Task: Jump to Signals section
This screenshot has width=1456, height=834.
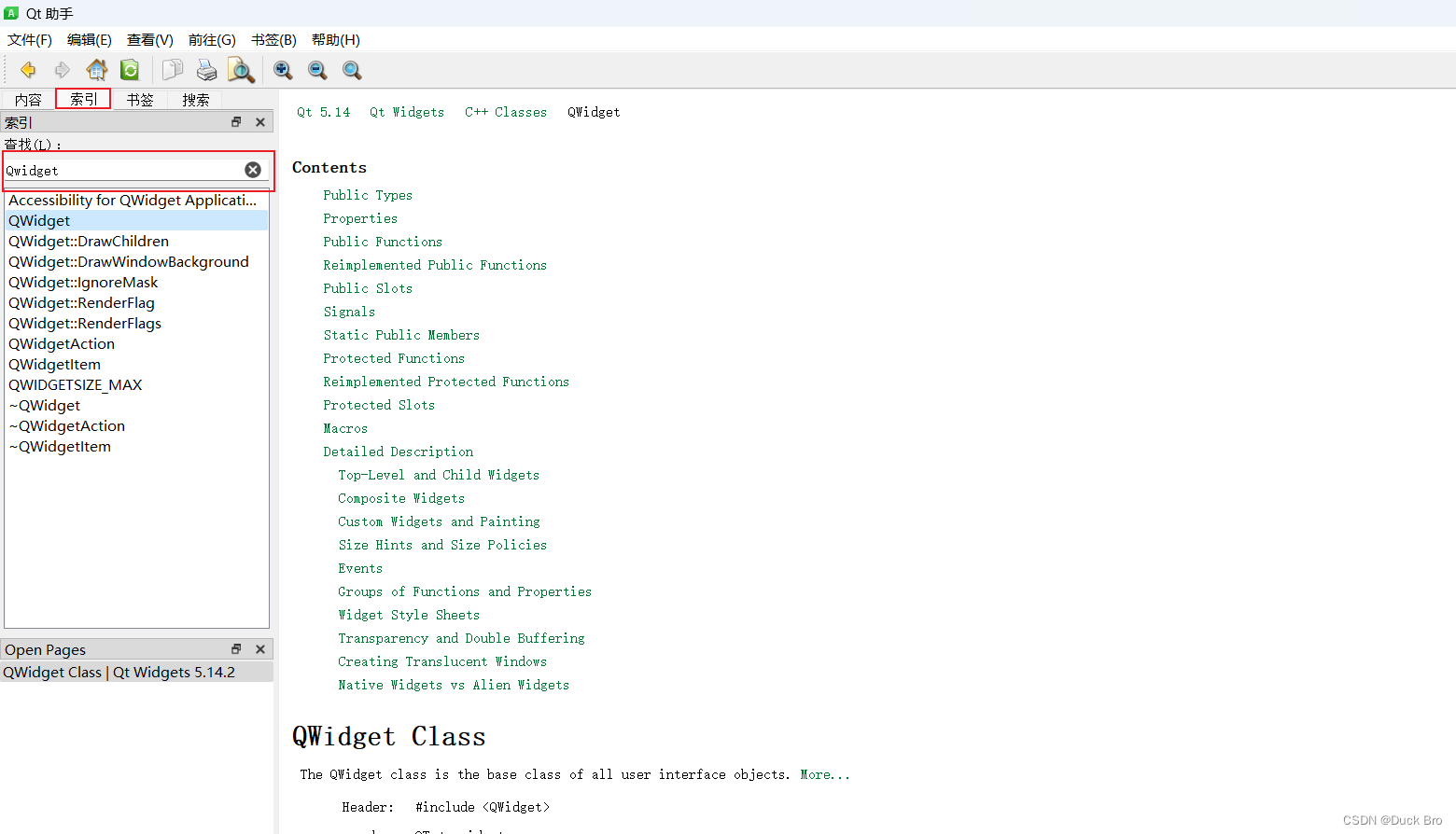Action: [349, 312]
